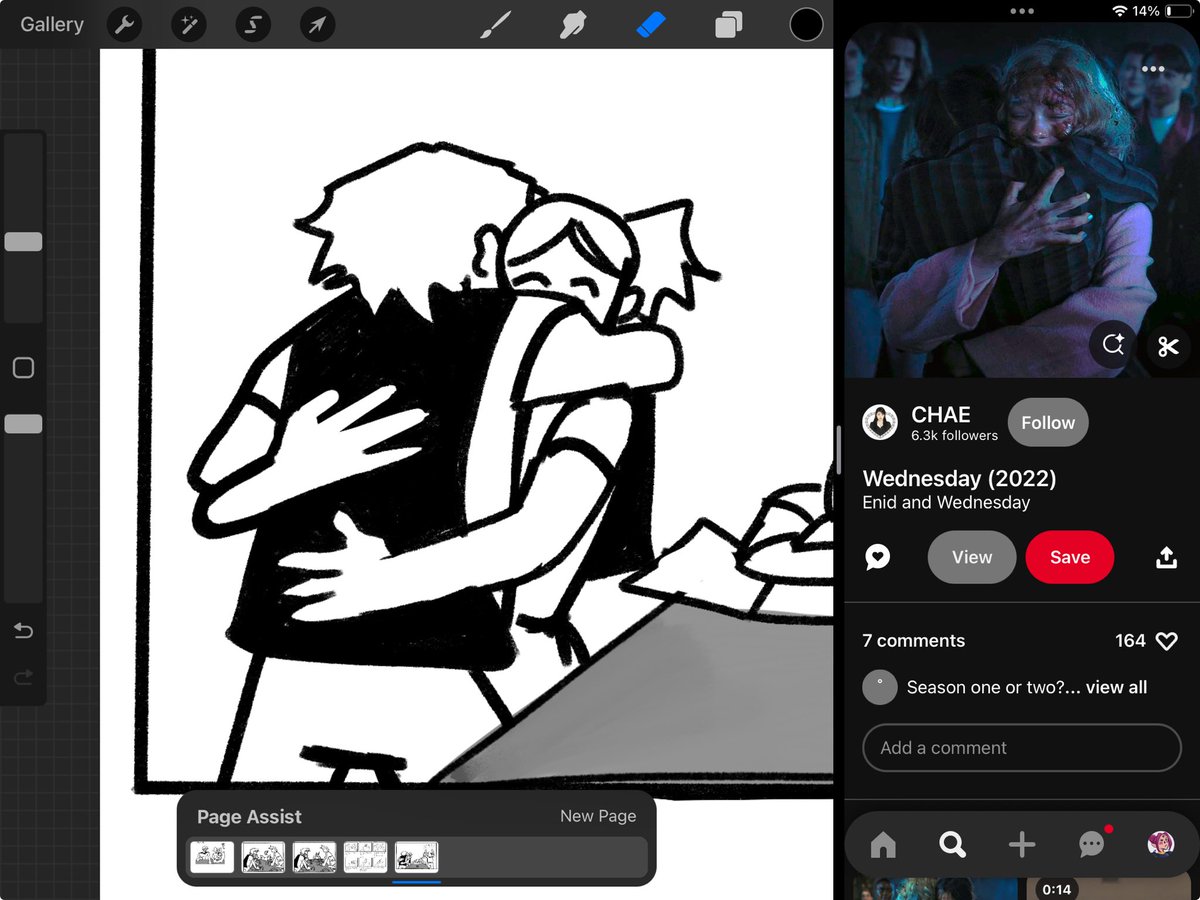The image size is (1200, 900).
Task: Open the Pinterest Search tab
Action: [x=953, y=846]
